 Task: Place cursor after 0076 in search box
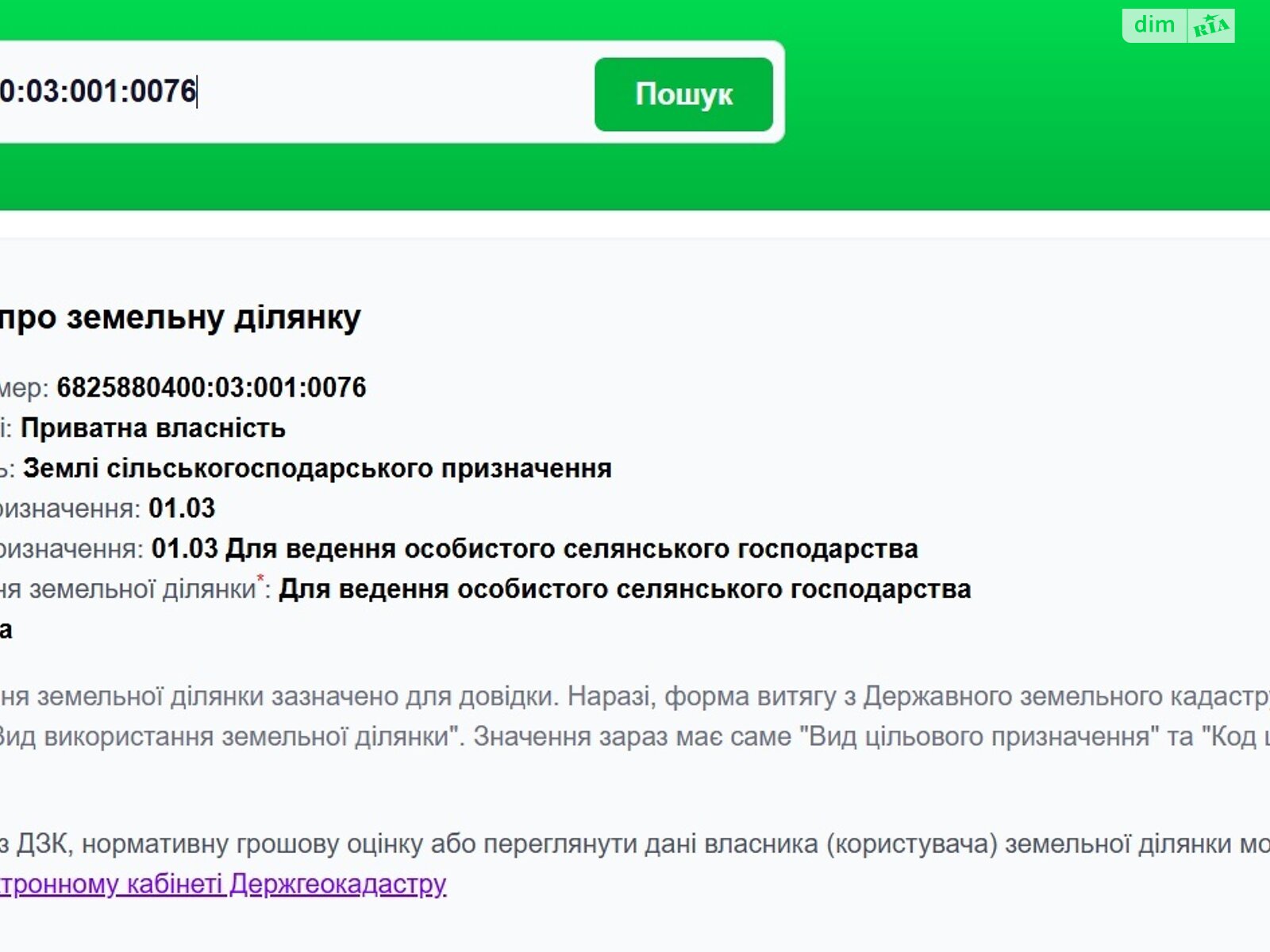(x=197, y=92)
